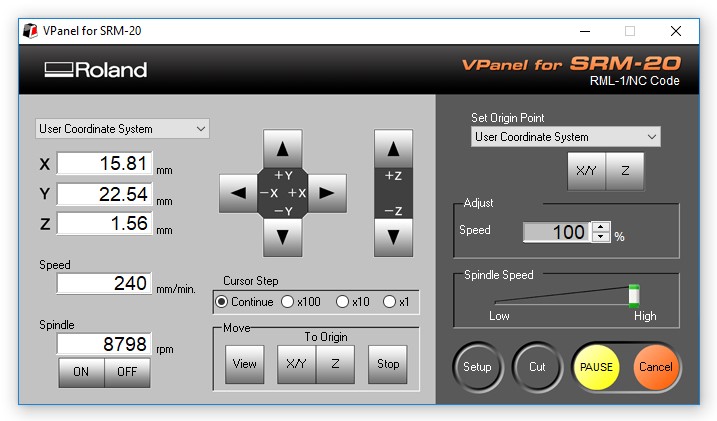Click the X coordinate value 15.81
This screenshot has height=421, width=717.
pyautogui.click(x=105, y=163)
